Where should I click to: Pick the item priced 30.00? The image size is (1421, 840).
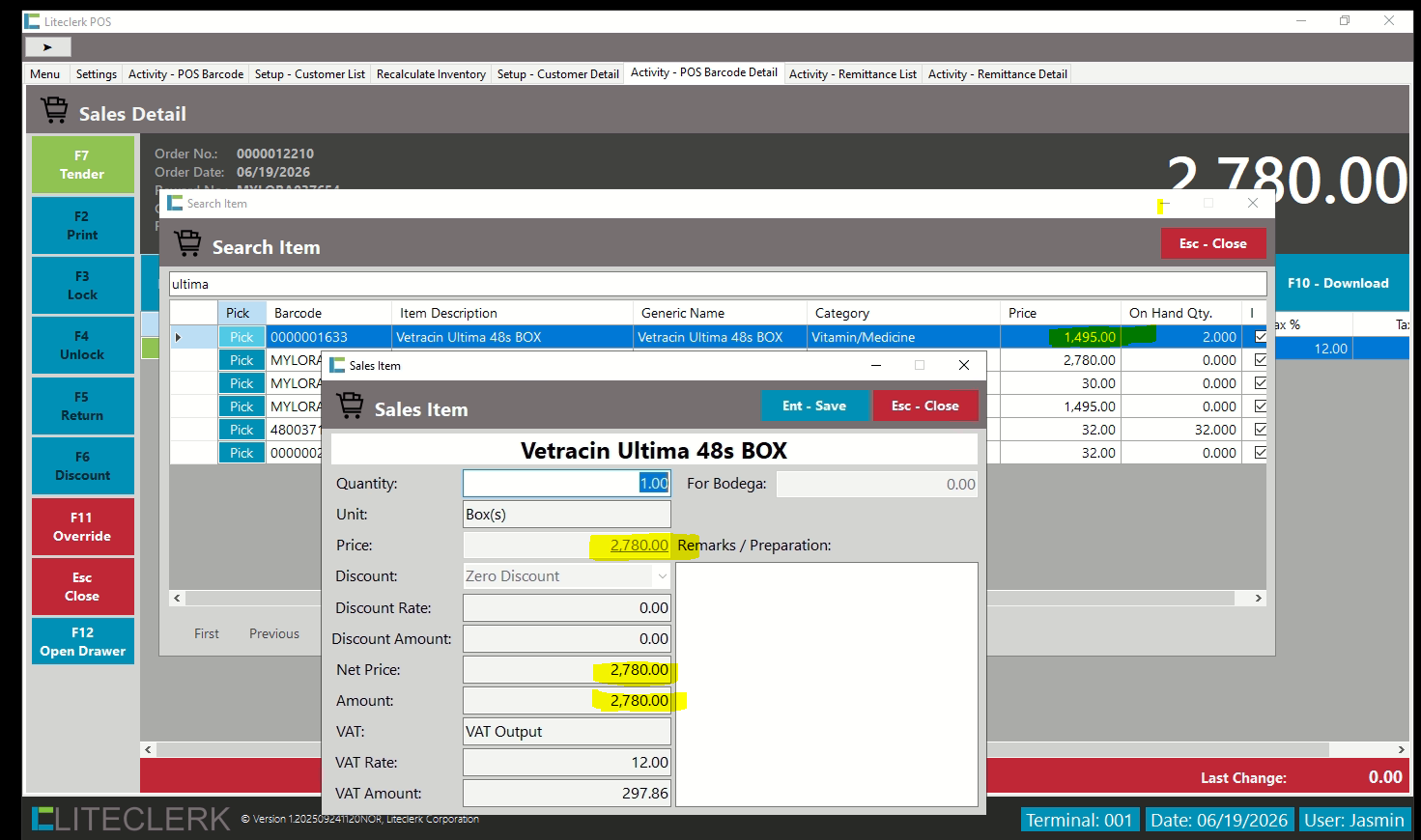tap(242, 383)
